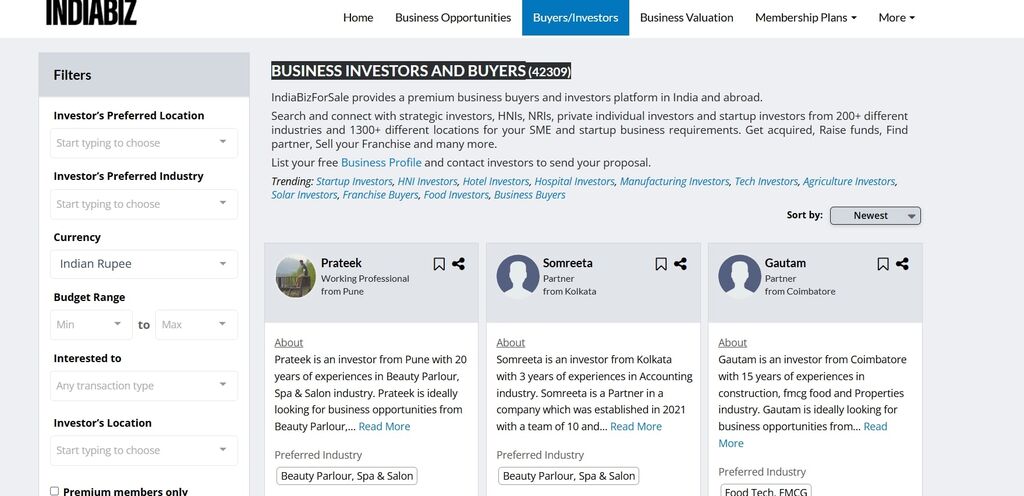The image size is (1024, 496).
Task: Bookmark Prateek's investor profile
Action: tap(439, 264)
